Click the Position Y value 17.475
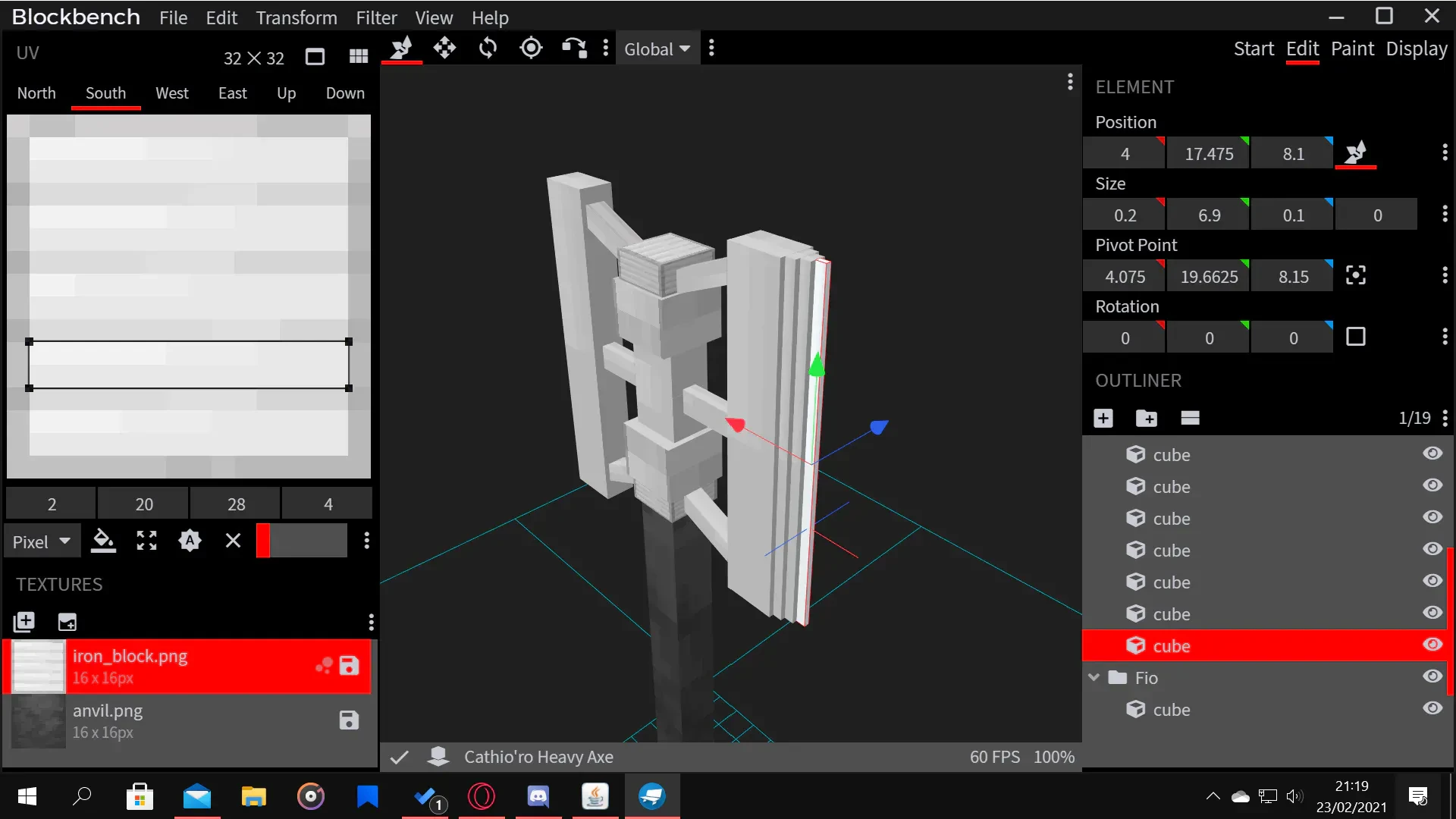This screenshot has width=1456, height=819. tap(1209, 154)
